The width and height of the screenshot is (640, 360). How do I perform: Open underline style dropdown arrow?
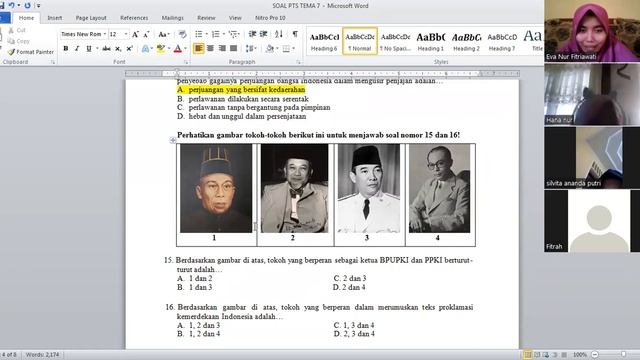(97, 49)
